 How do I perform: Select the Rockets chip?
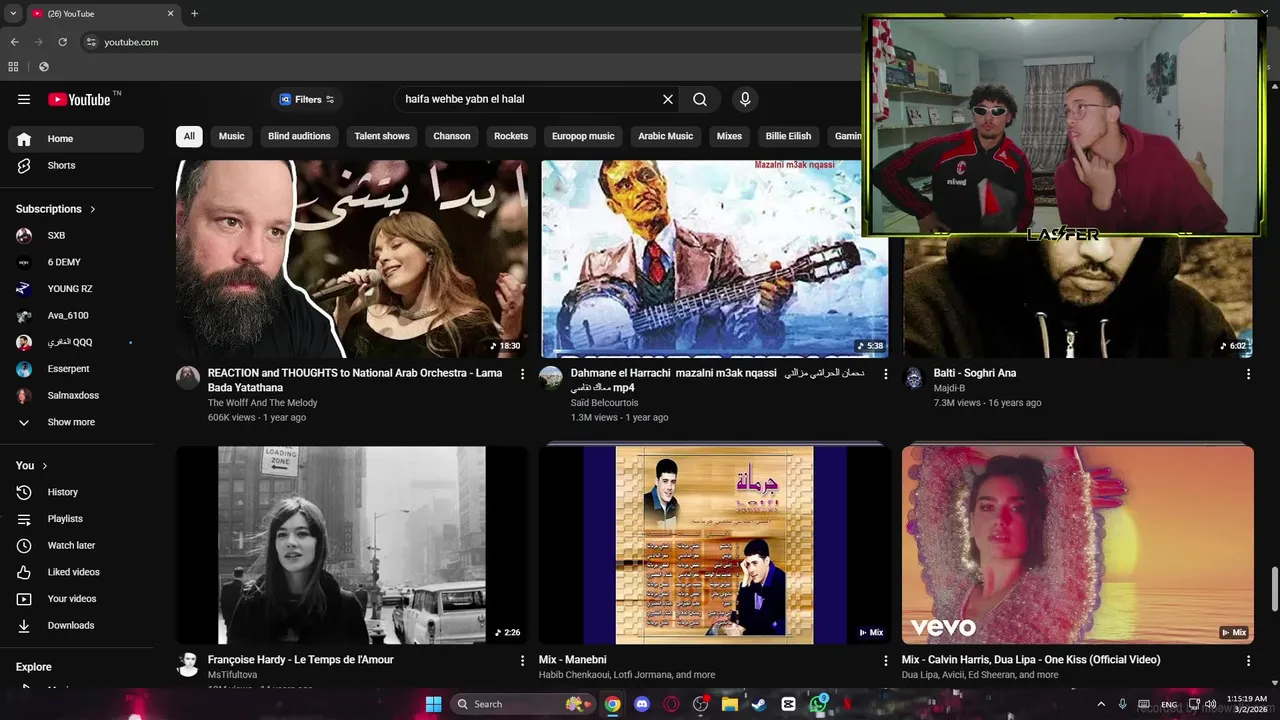(511, 136)
